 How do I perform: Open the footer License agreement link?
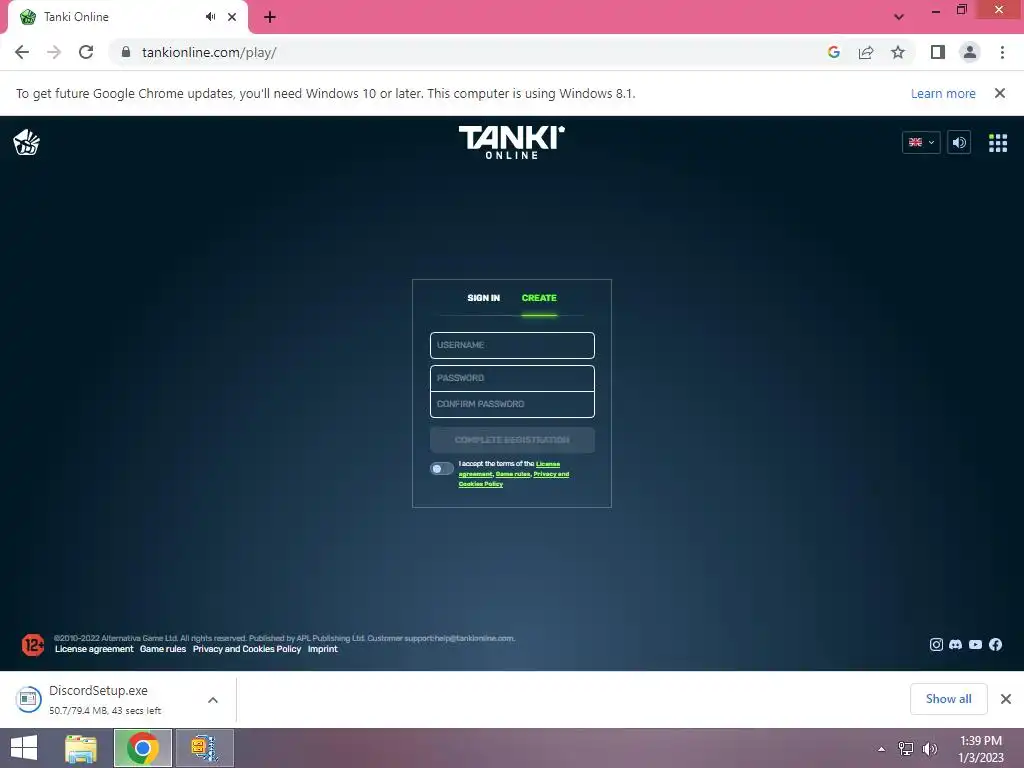coord(94,649)
